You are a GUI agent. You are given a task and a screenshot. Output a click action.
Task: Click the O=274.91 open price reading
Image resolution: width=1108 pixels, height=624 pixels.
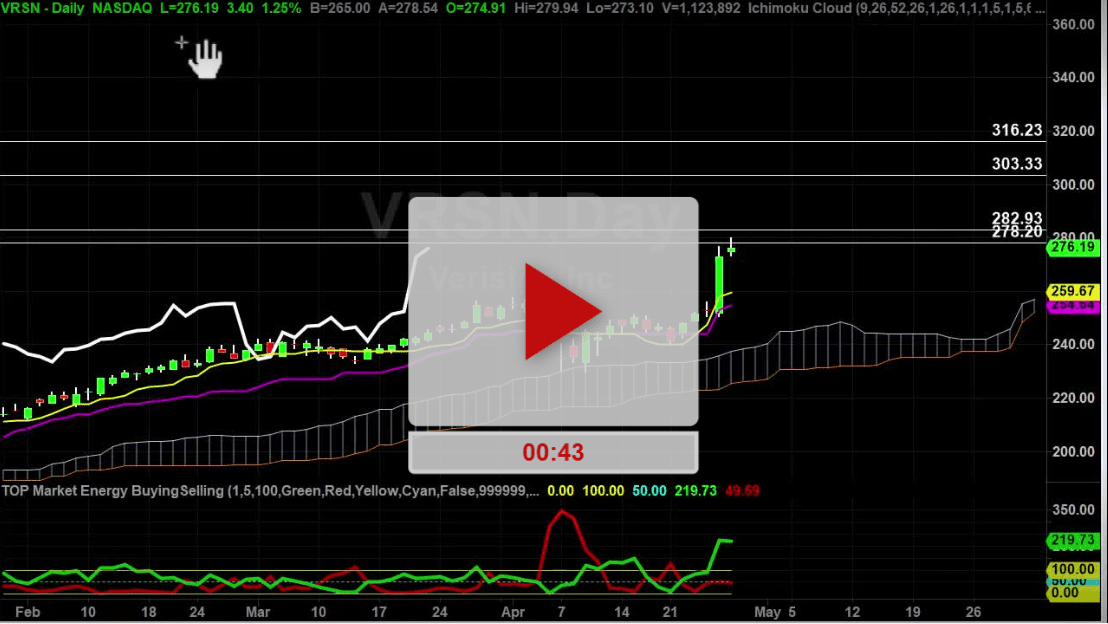(476, 8)
